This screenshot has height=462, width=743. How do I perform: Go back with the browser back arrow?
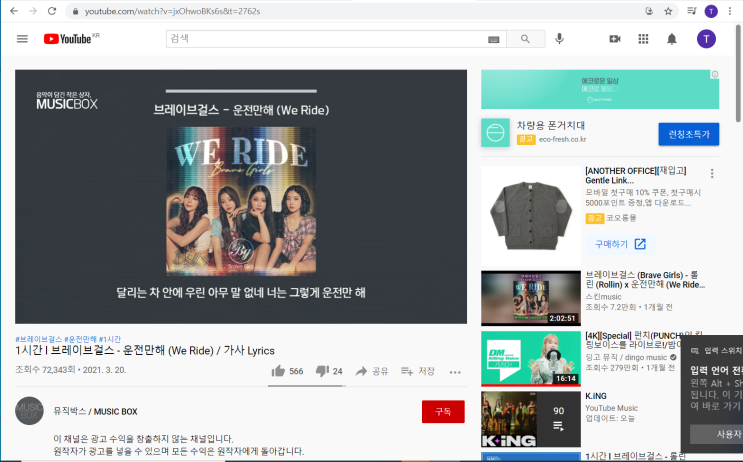pyautogui.click(x=14, y=11)
